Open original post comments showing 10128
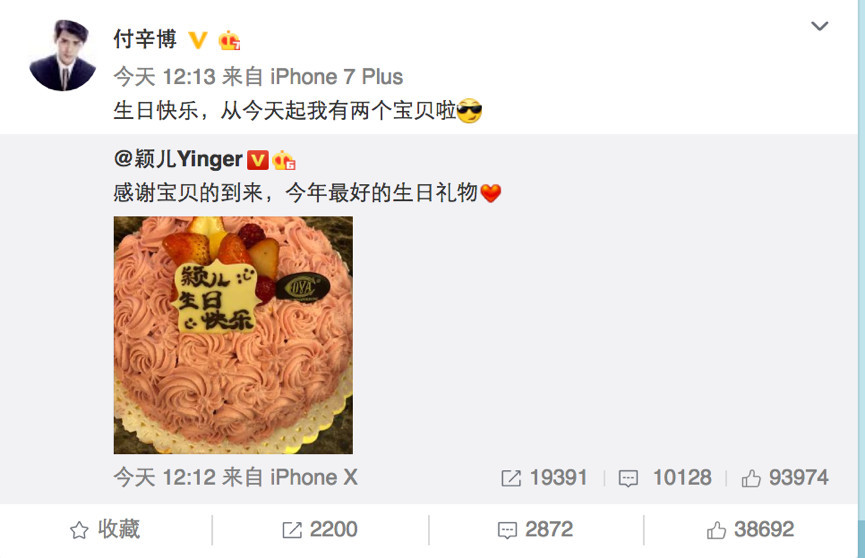This screenshot has height=558, width=865. 665,478
